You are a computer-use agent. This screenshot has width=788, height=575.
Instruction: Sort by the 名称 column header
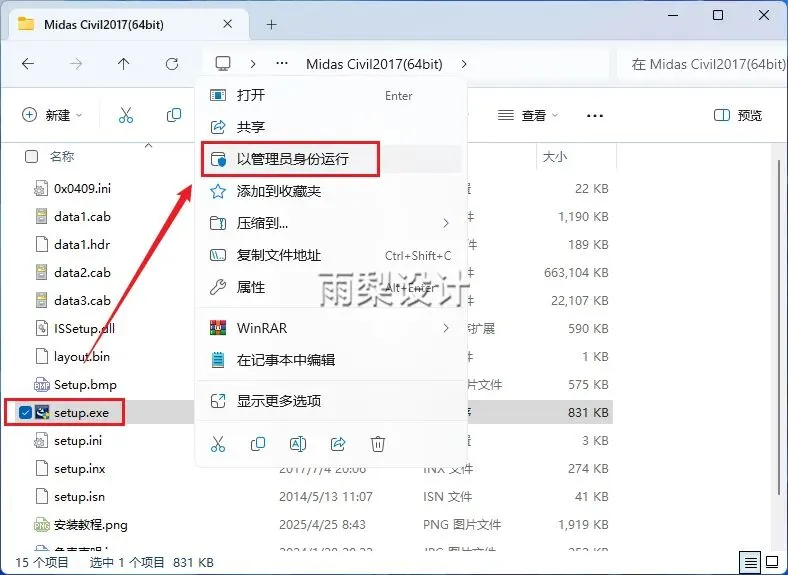tap(62, 157)
